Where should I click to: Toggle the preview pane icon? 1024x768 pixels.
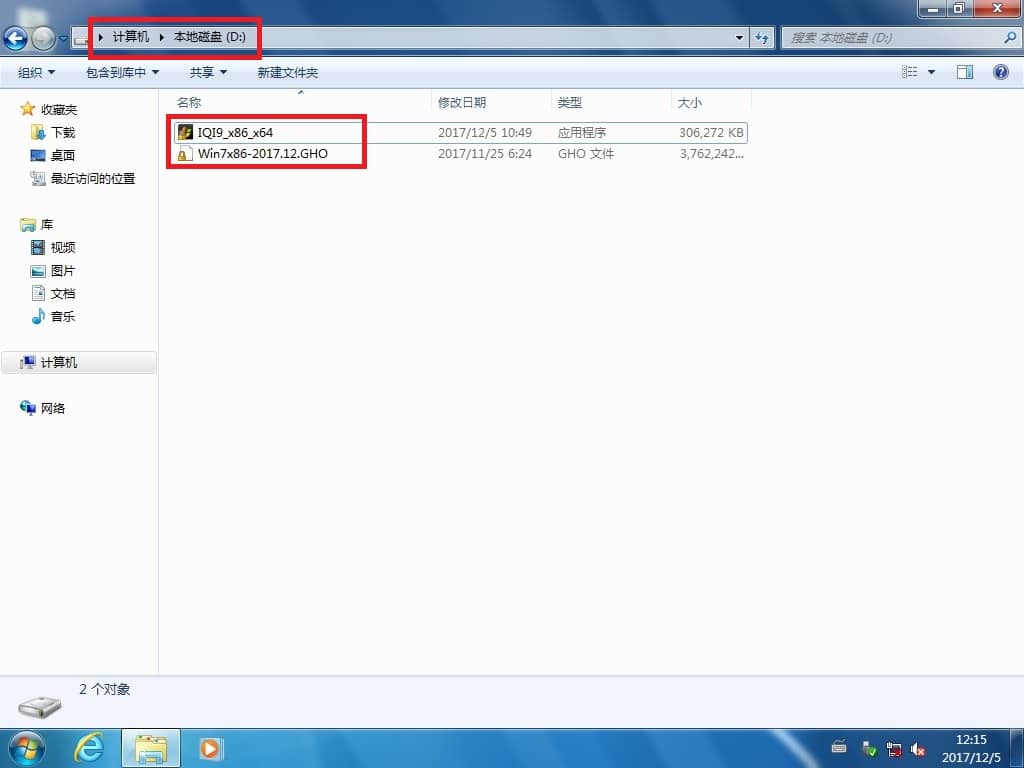pyautogui.click(x=965, y=72)
